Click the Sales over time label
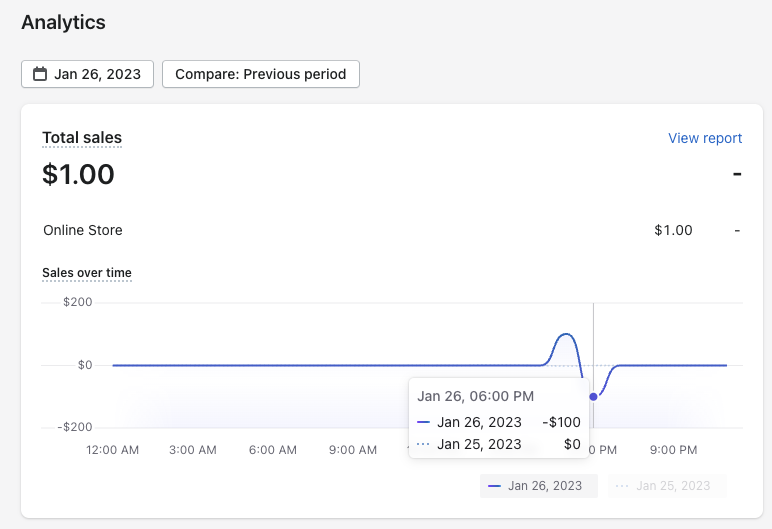The width and height of the screenshot is (772, 529). click(x=87, y=273)
